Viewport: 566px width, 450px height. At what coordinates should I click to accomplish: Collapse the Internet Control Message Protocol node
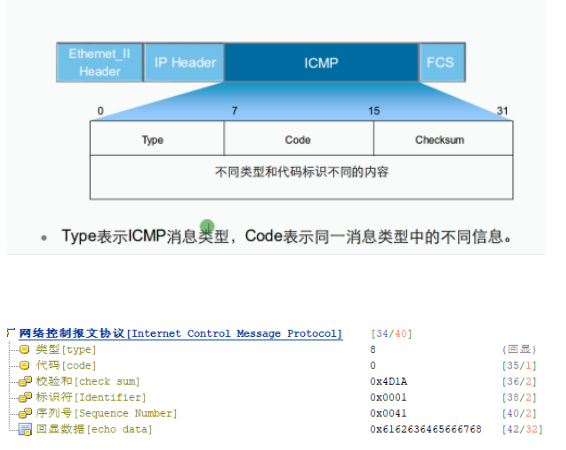pos(10,332)
